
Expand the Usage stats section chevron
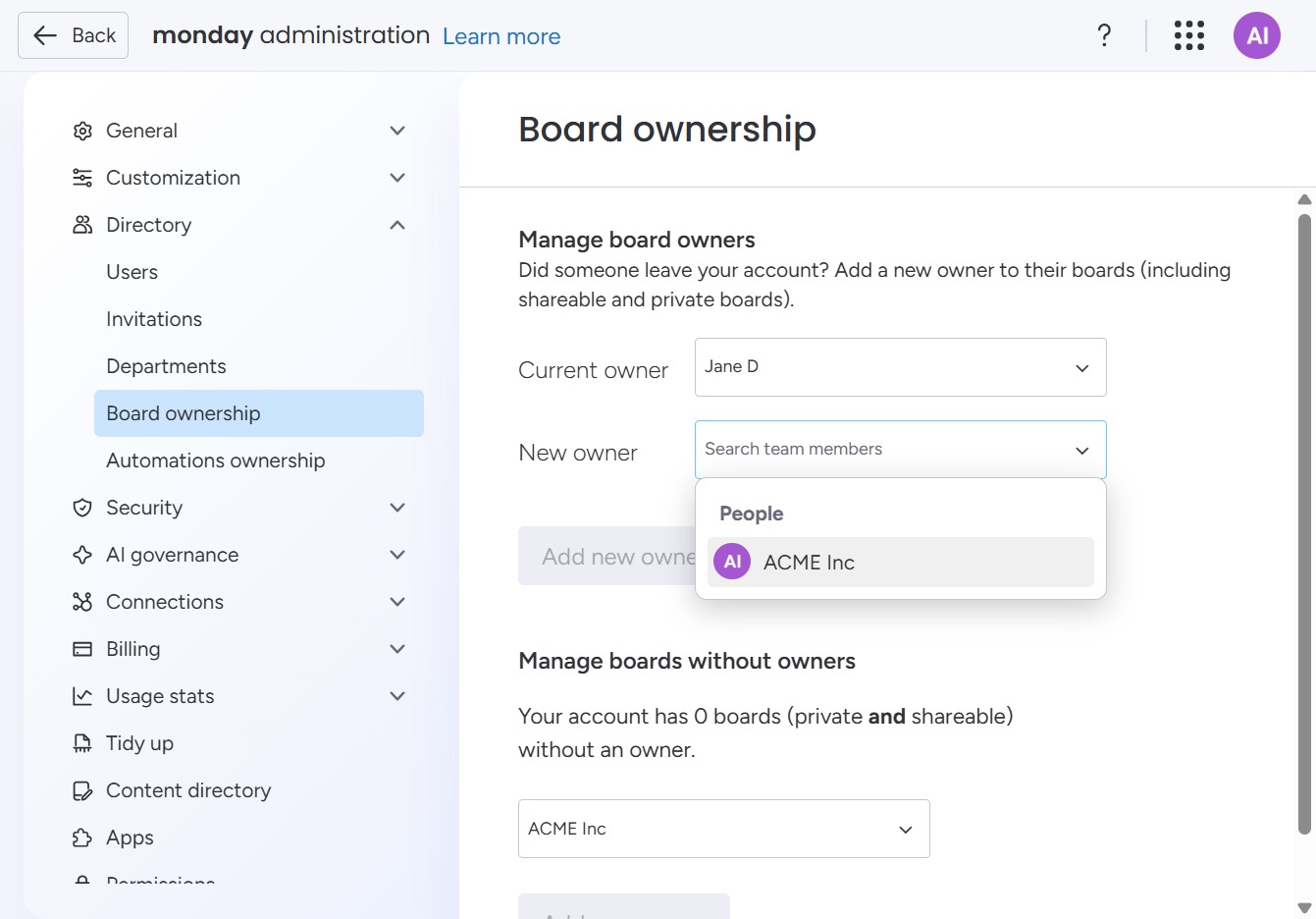point(397,696)
